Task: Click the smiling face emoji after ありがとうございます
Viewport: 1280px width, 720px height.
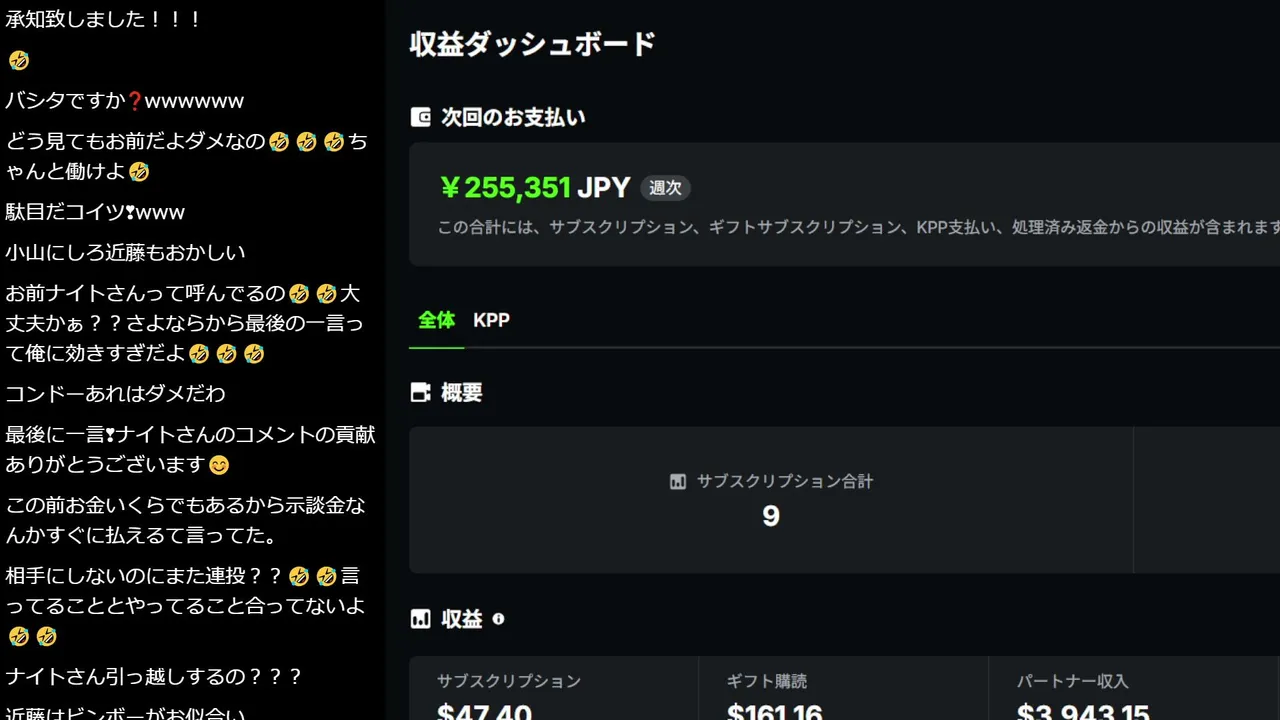Action: tap(219, 465)
